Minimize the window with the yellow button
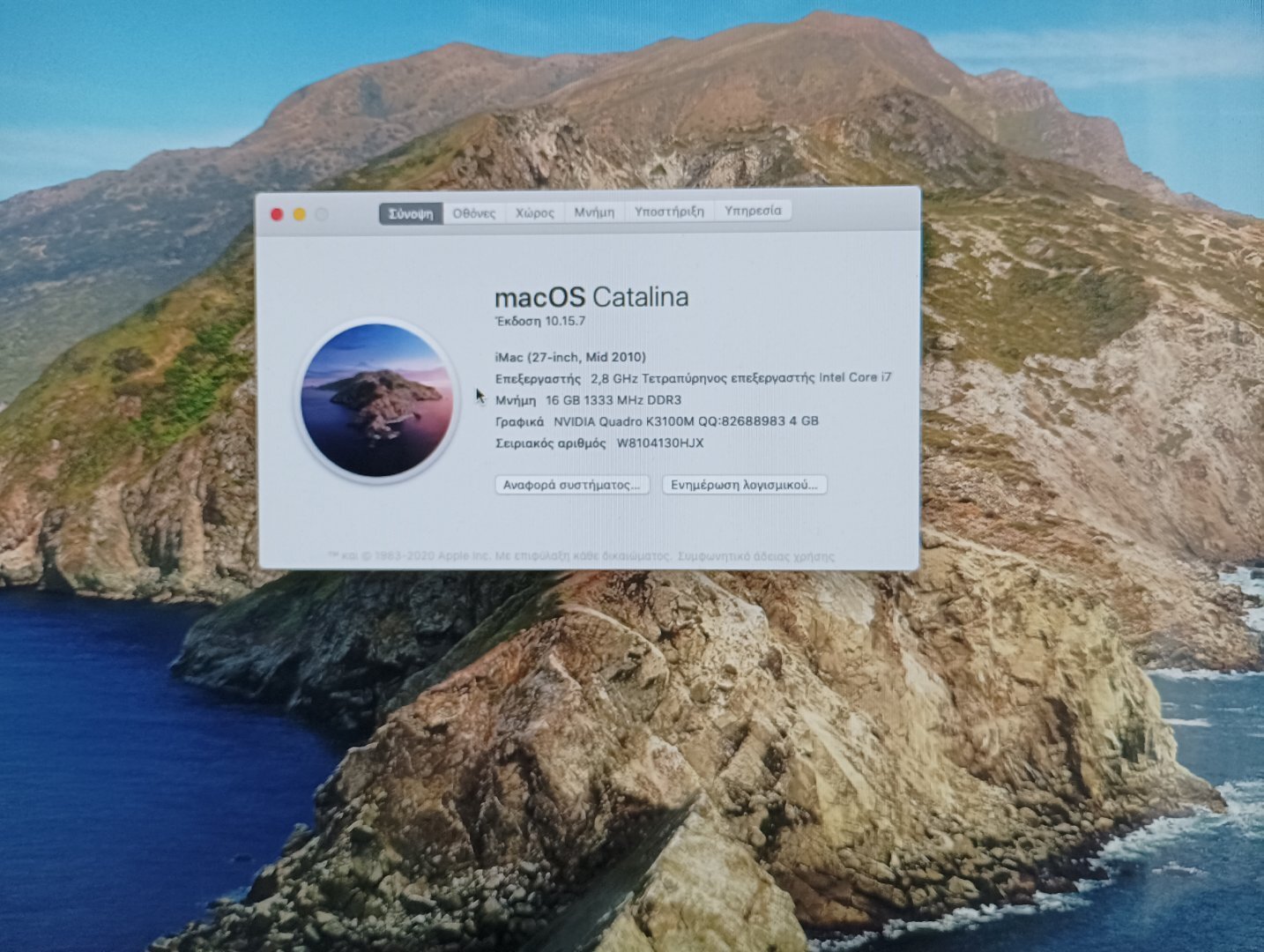The height and width of the screenshot is (952, 1264). click(300, 214)
